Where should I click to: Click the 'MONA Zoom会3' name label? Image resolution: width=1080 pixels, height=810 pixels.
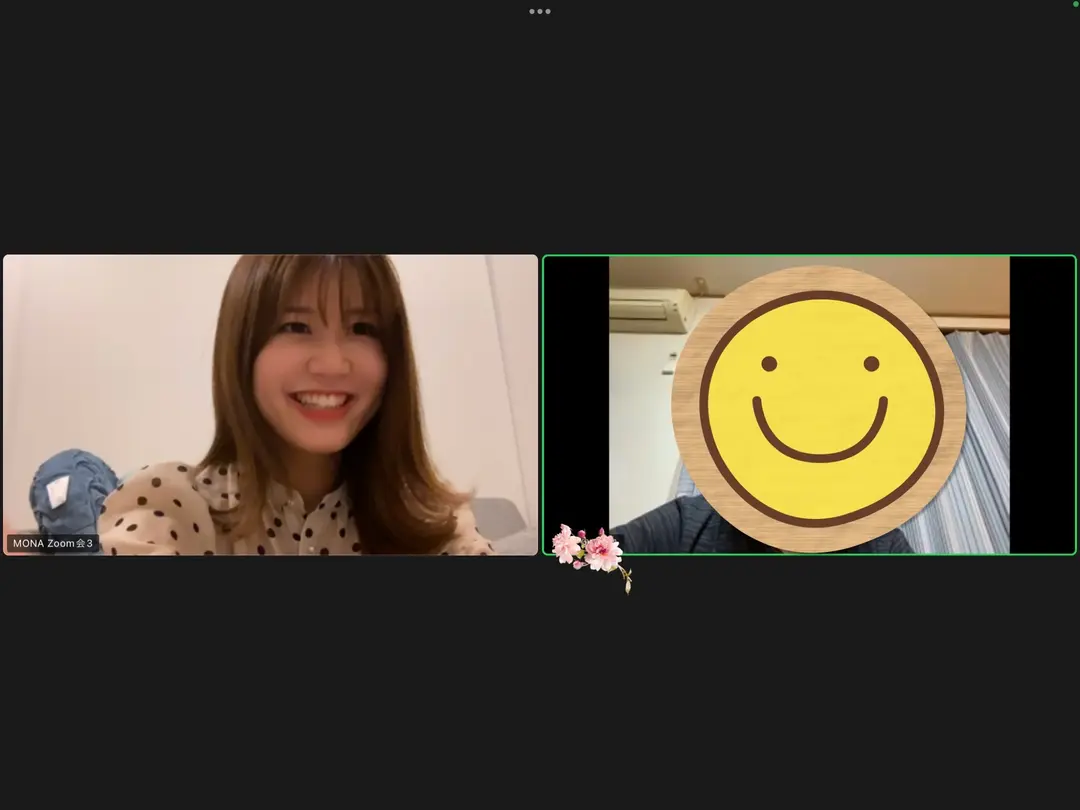coord(53,543)
